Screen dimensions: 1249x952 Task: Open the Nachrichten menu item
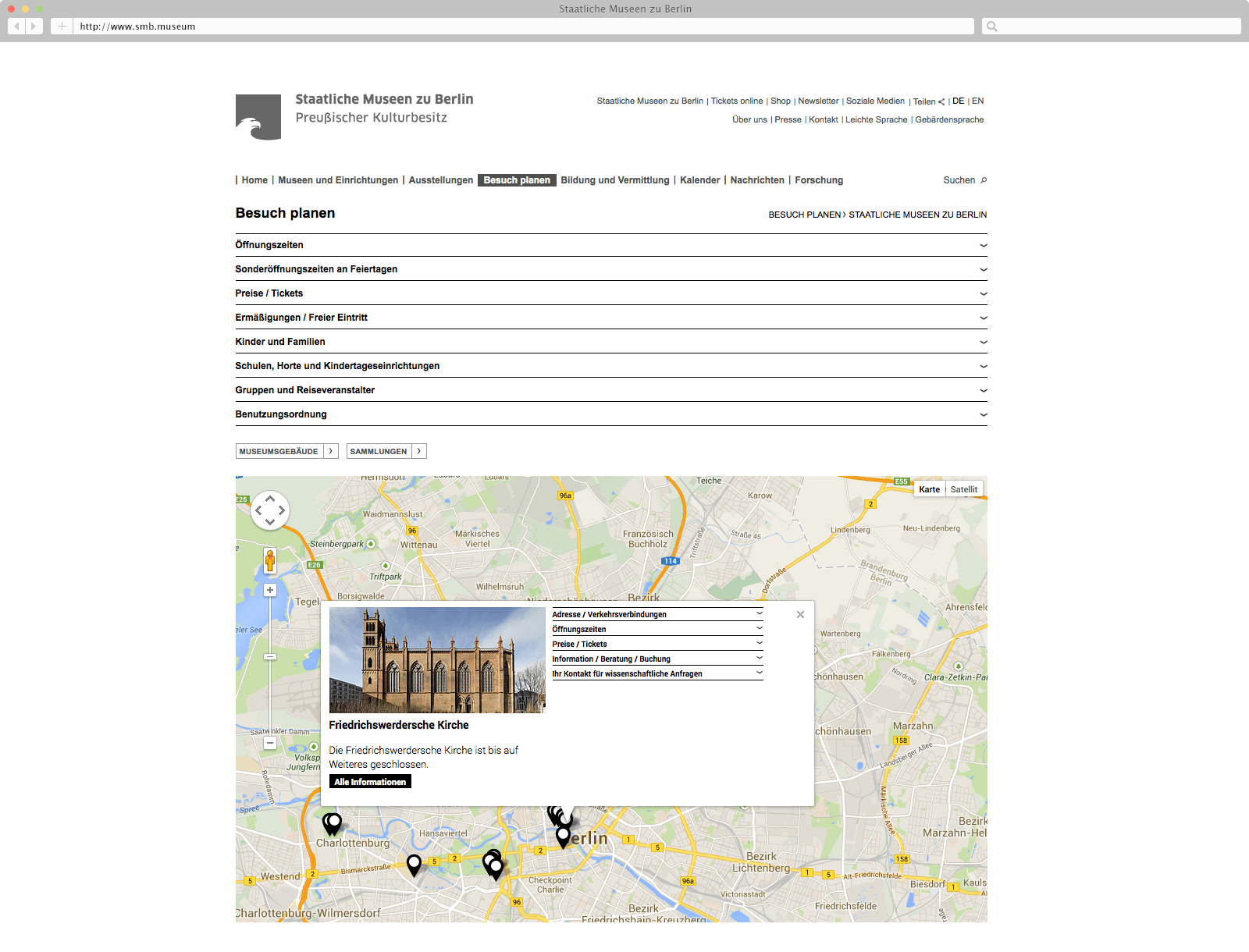pyautogui.click(x=757, y=180)
